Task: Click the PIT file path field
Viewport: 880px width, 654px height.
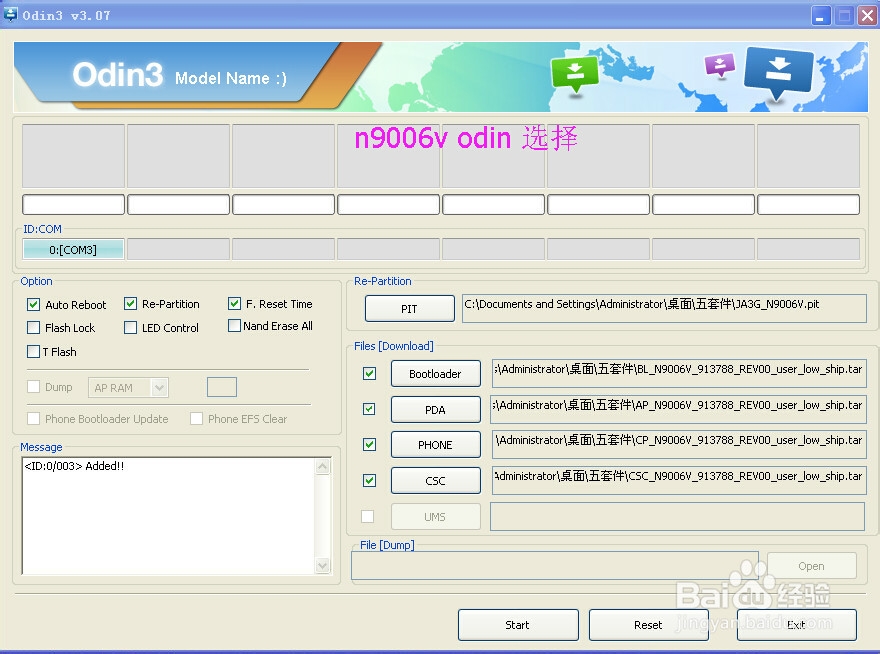Action: [664, 309]
